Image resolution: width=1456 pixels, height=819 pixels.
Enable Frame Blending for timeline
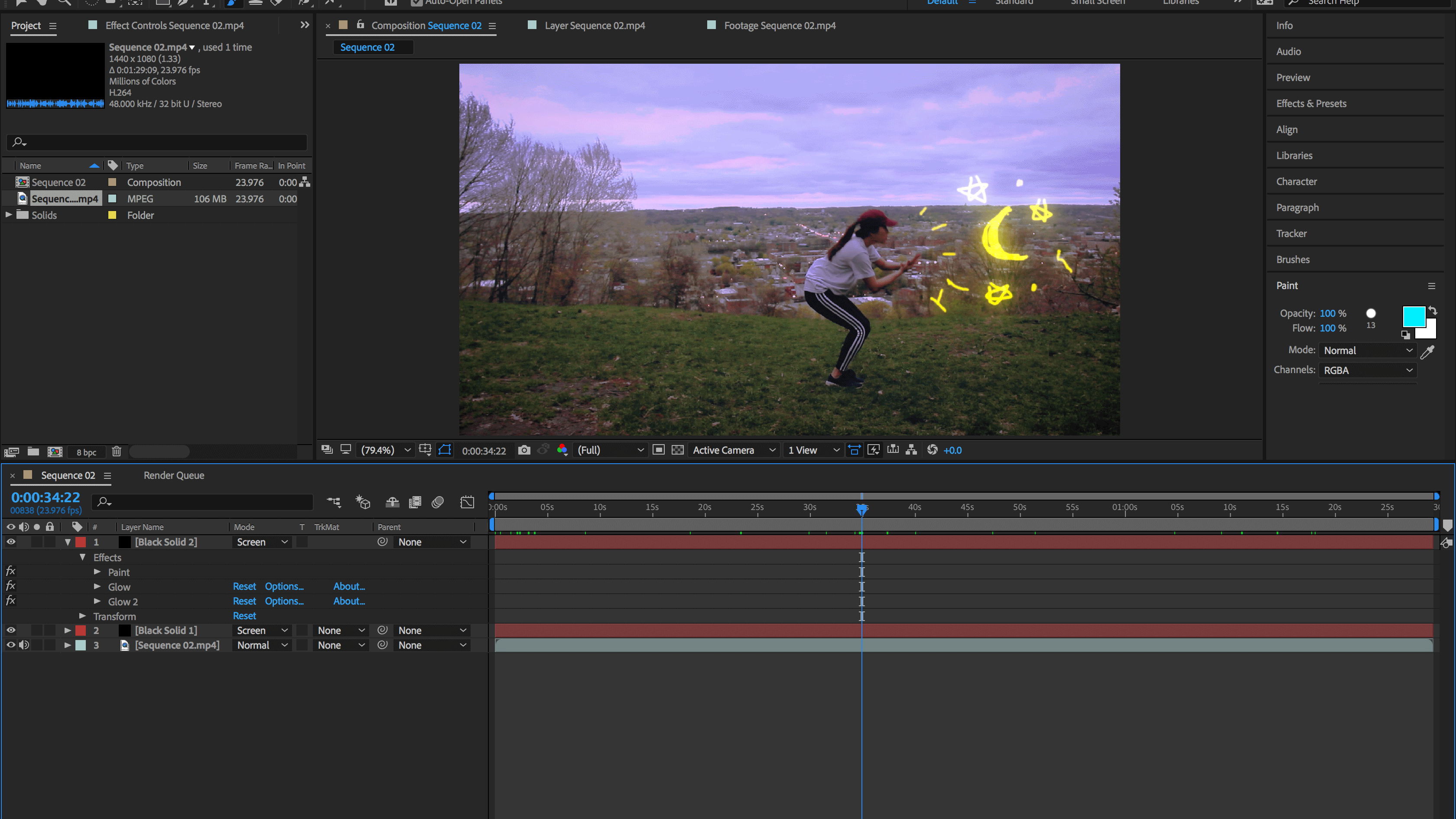415,502
